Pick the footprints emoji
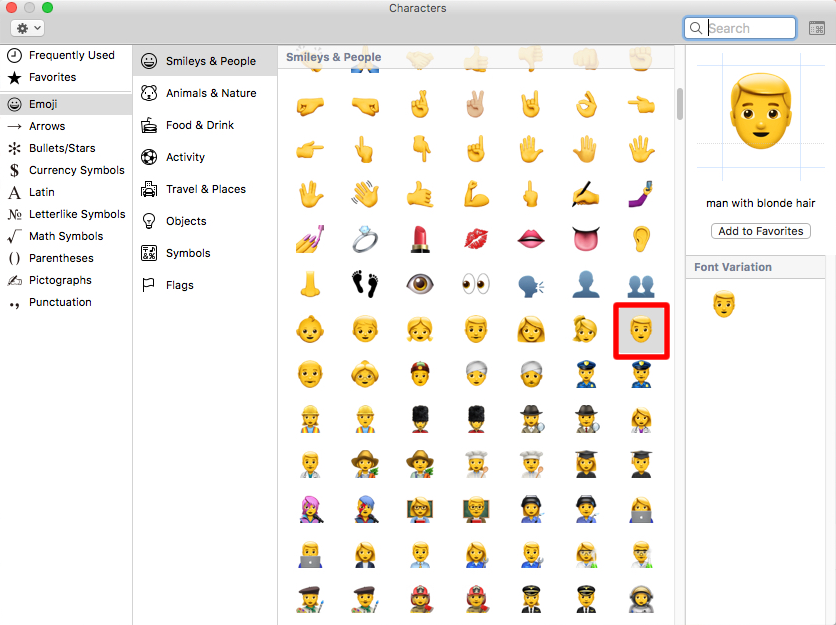Image resolution: width=836 pixels, height=625 pixels. coord(365,284)
